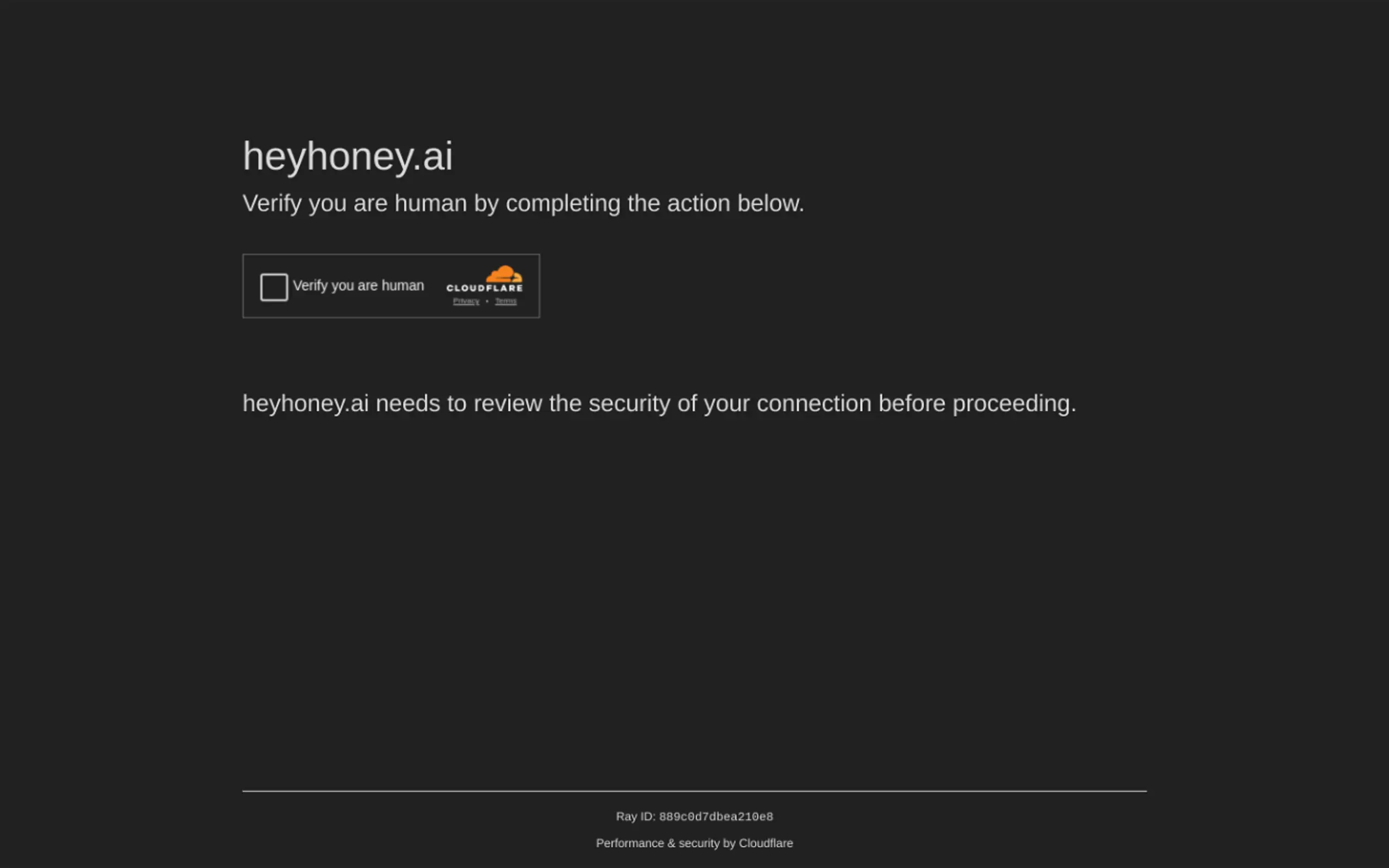This screenshot has height=868, width=1389.
Task: Check the Verify you are human checkbox
Action: tap(274, 287)
